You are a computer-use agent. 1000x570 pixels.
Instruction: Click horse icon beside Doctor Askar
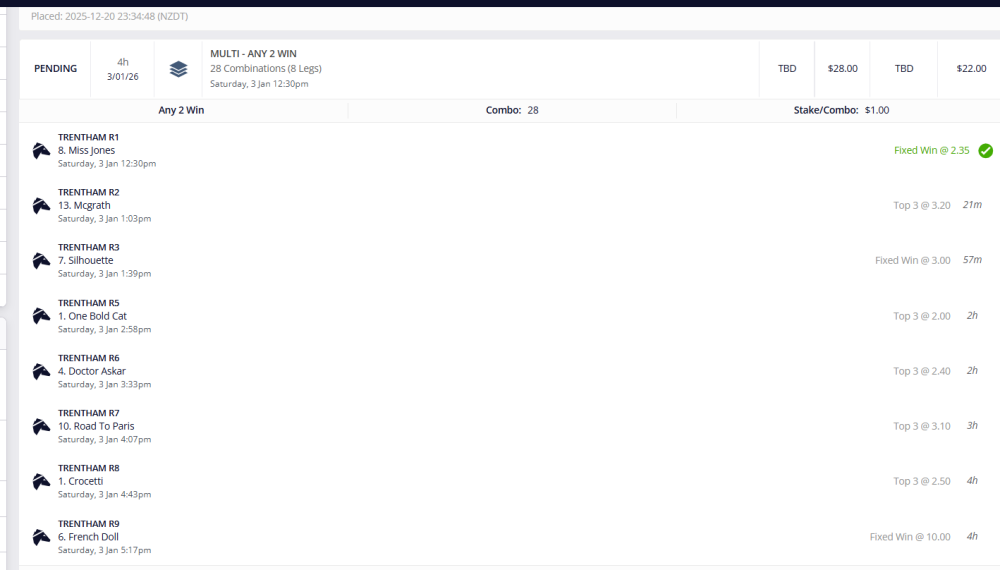pyautogui.click(x=41, y=371)
